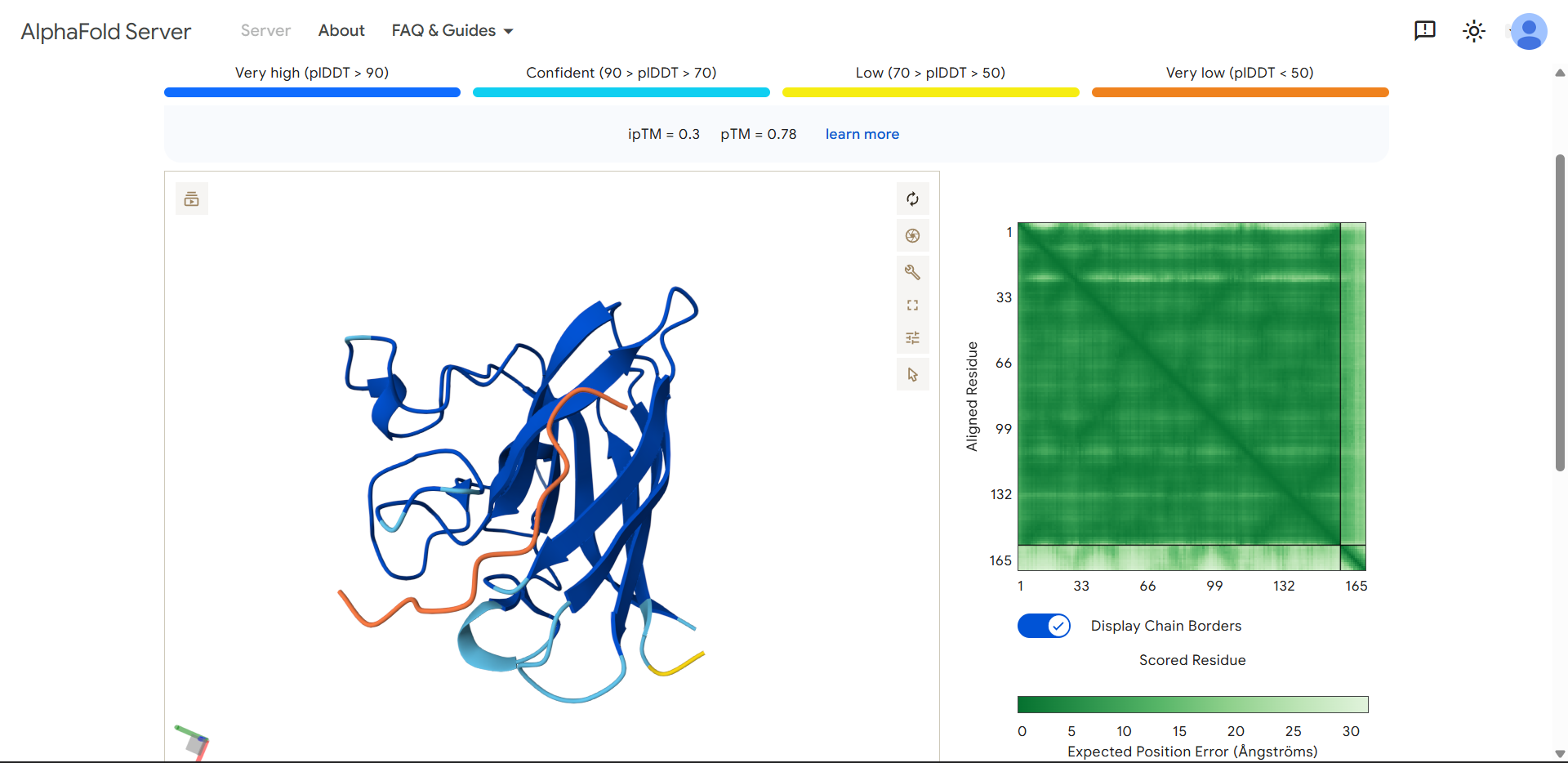Click the reset camera view icon
The width and height of the screenshot is (1568, 763).
pos(912,199)
